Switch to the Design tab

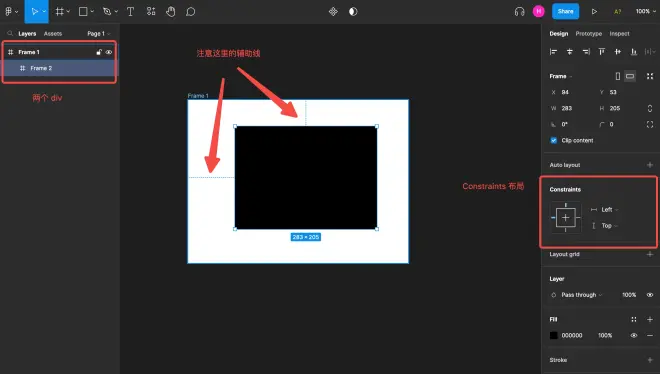pos(559,34)
